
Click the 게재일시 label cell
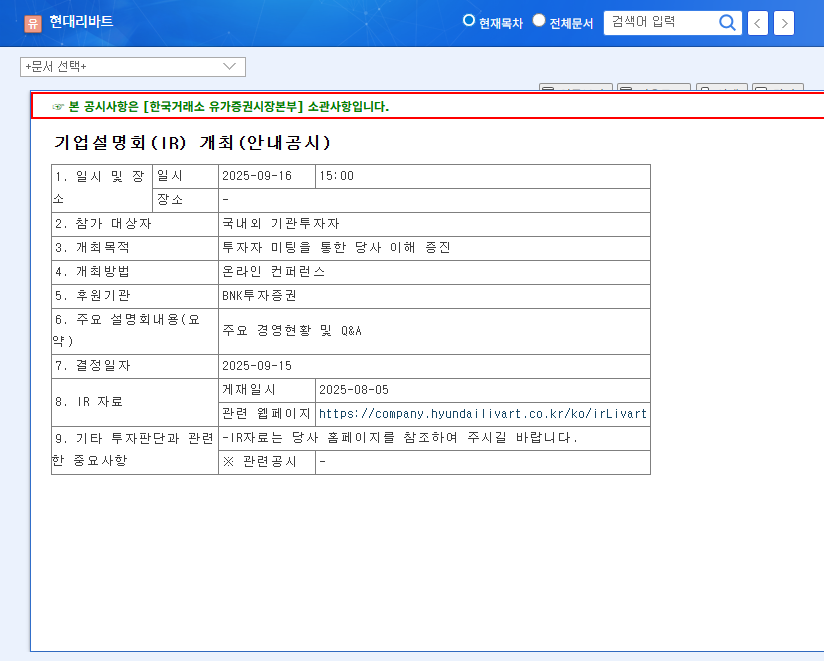267,390
